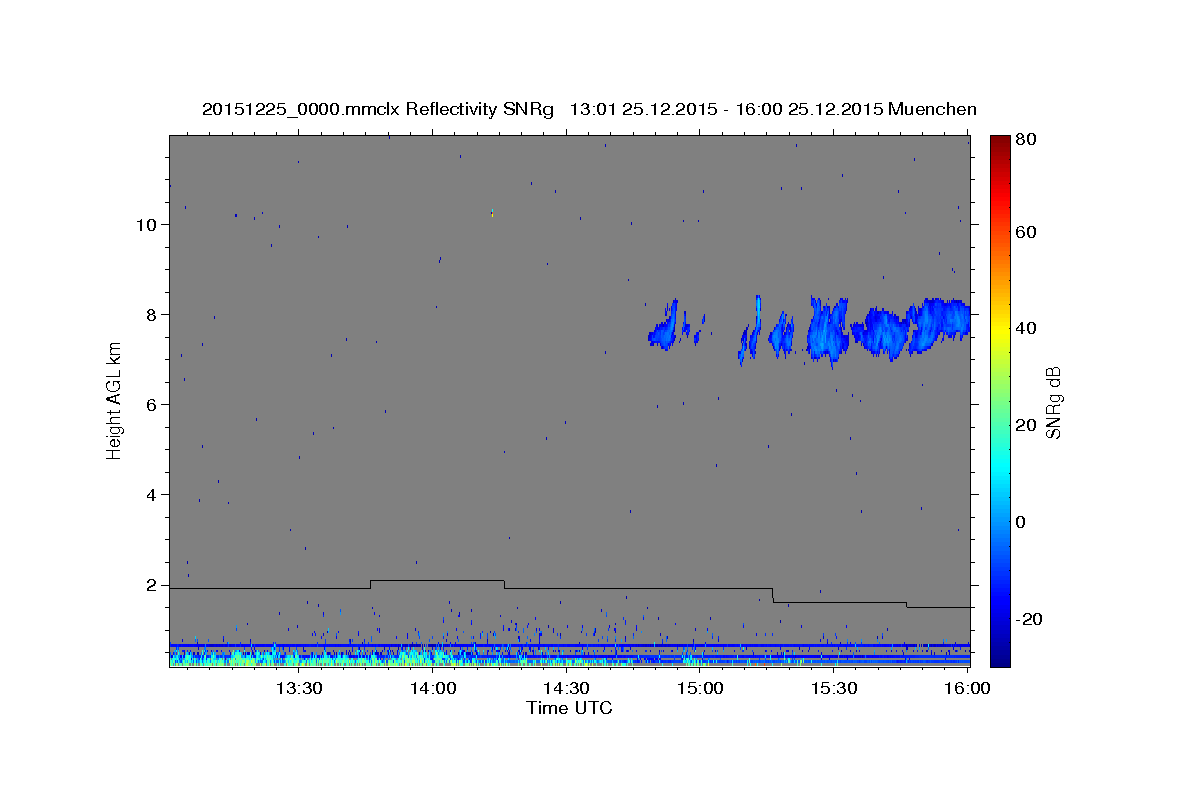
Task: Click the colorbar value -20
Action: (x=1028, y=619)
